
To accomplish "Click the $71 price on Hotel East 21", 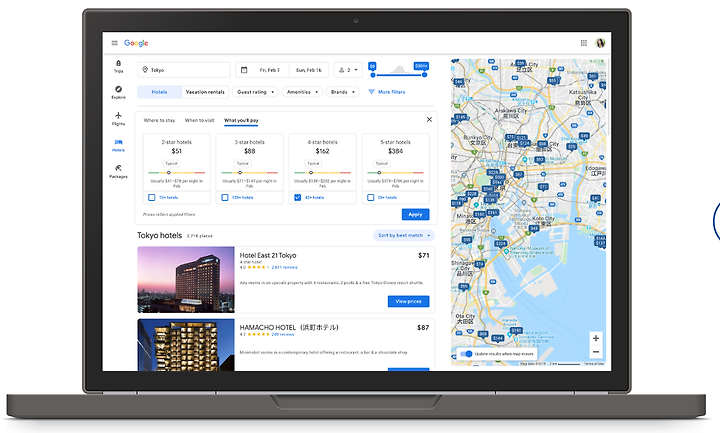I will [424, 255].
